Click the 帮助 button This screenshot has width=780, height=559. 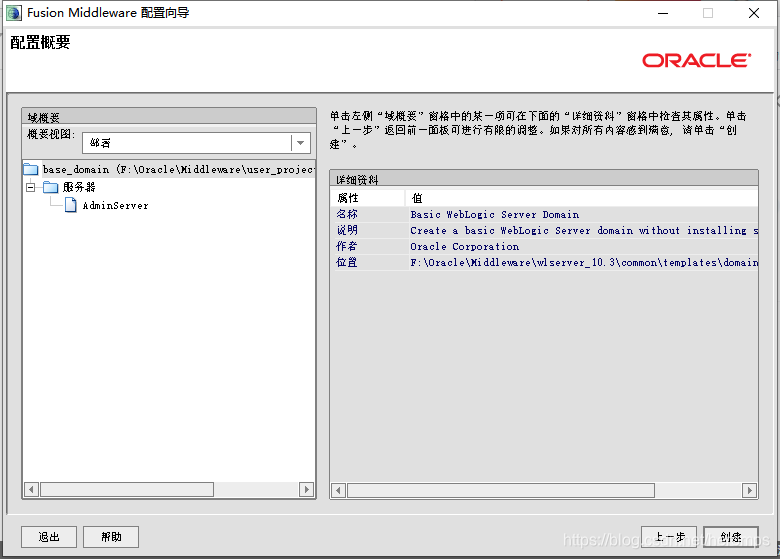click(x=111, y=537)
